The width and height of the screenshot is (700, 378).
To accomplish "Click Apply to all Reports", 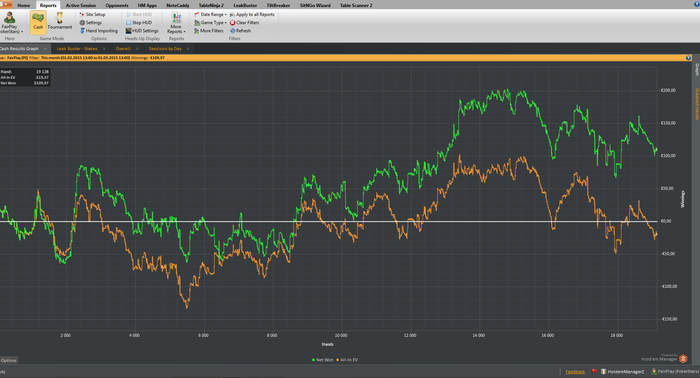I will pos(252,14).
